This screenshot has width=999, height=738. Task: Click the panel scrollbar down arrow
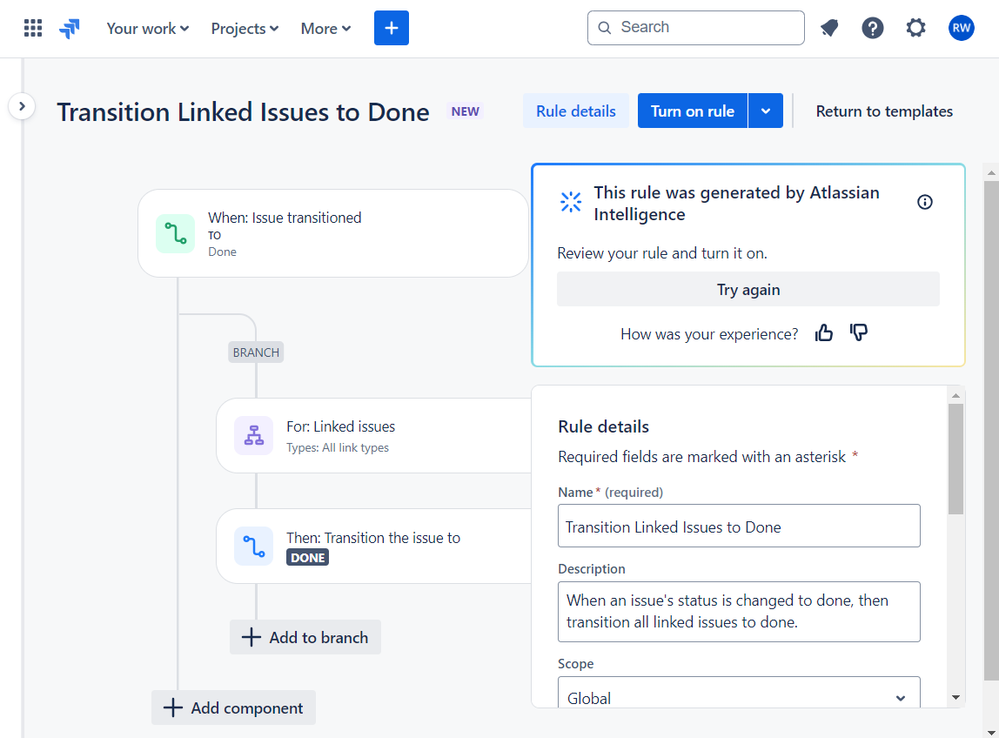click(956, 698)
